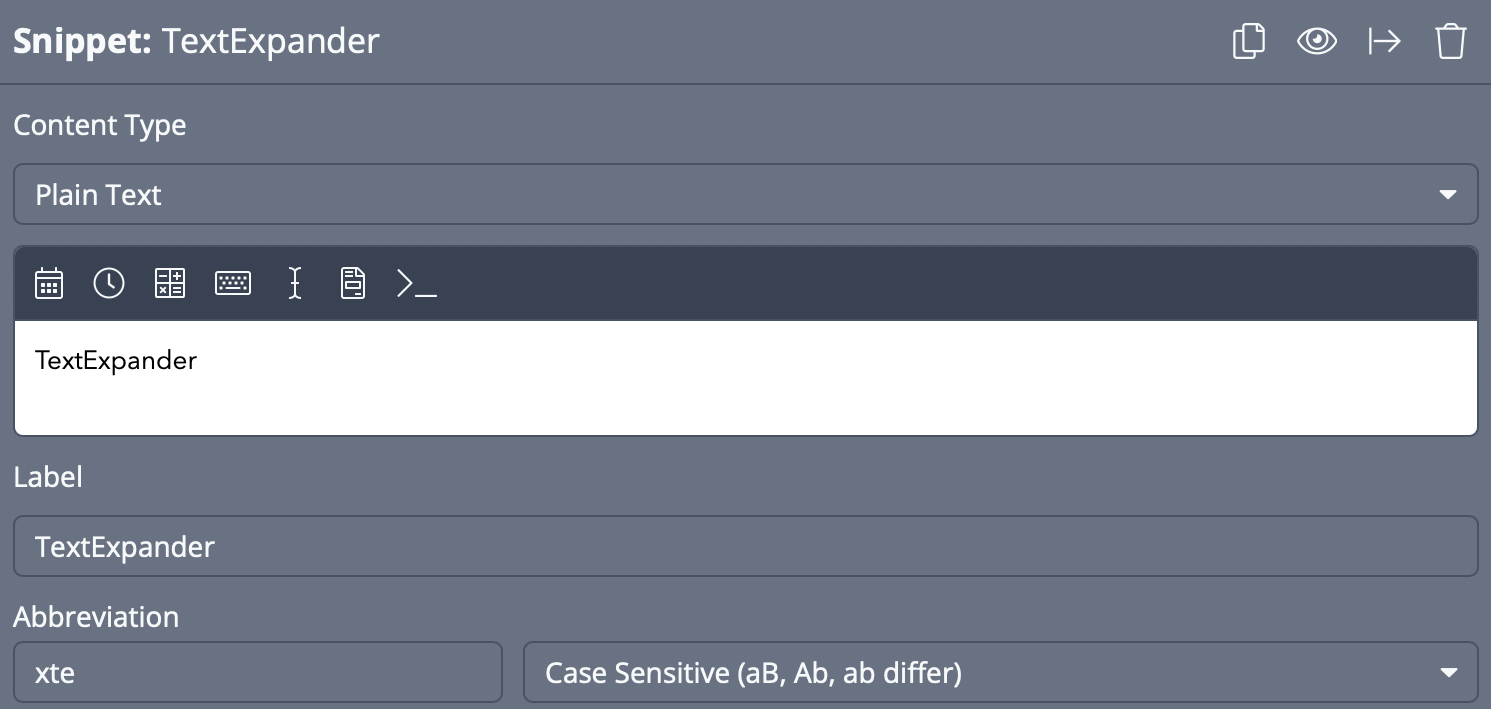
Task: Open the fill-in form icon
Action: (353, 284)
